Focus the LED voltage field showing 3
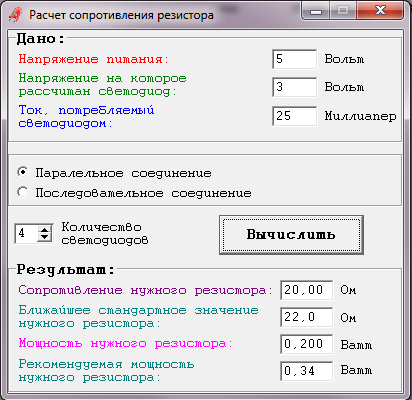412x400 pixels. tap(295, 87)
